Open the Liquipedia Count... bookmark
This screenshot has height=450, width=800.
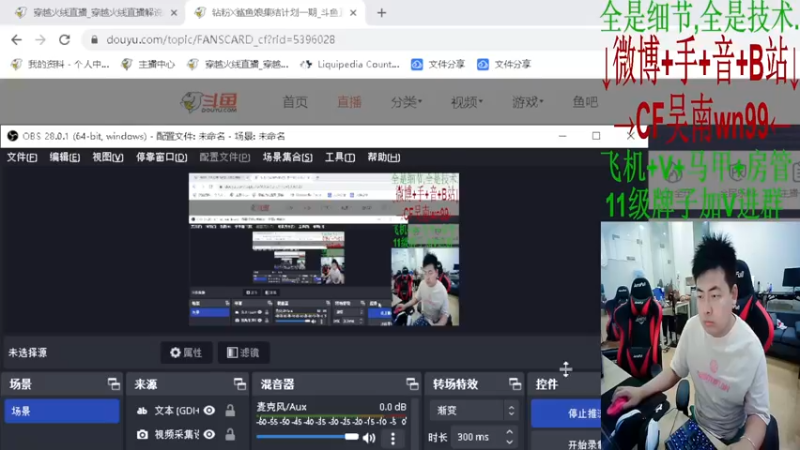[350, 64]
